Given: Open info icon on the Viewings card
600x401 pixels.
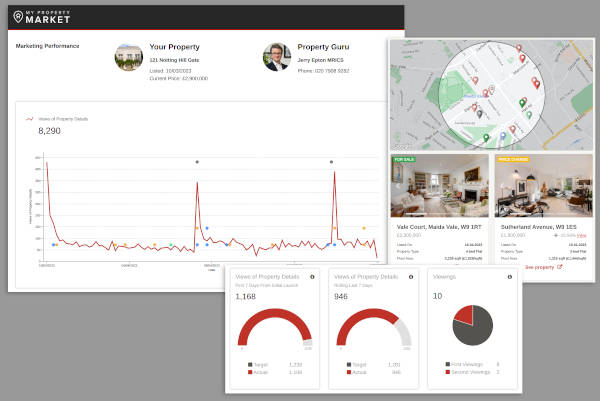Looking at the screenshot, I should click(510, 277).
